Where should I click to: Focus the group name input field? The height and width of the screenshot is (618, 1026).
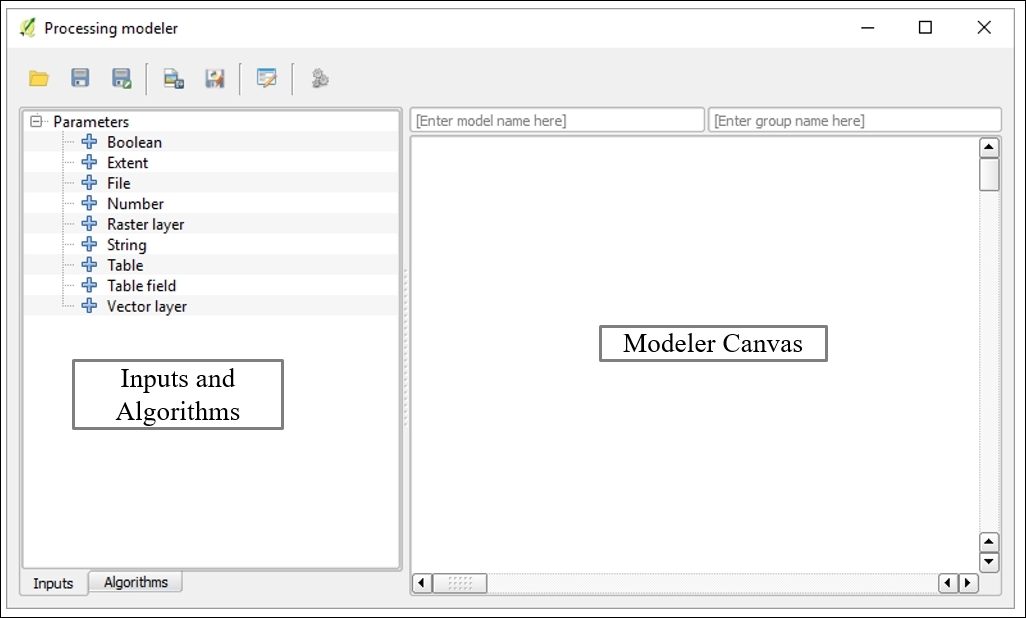(855, 120)
